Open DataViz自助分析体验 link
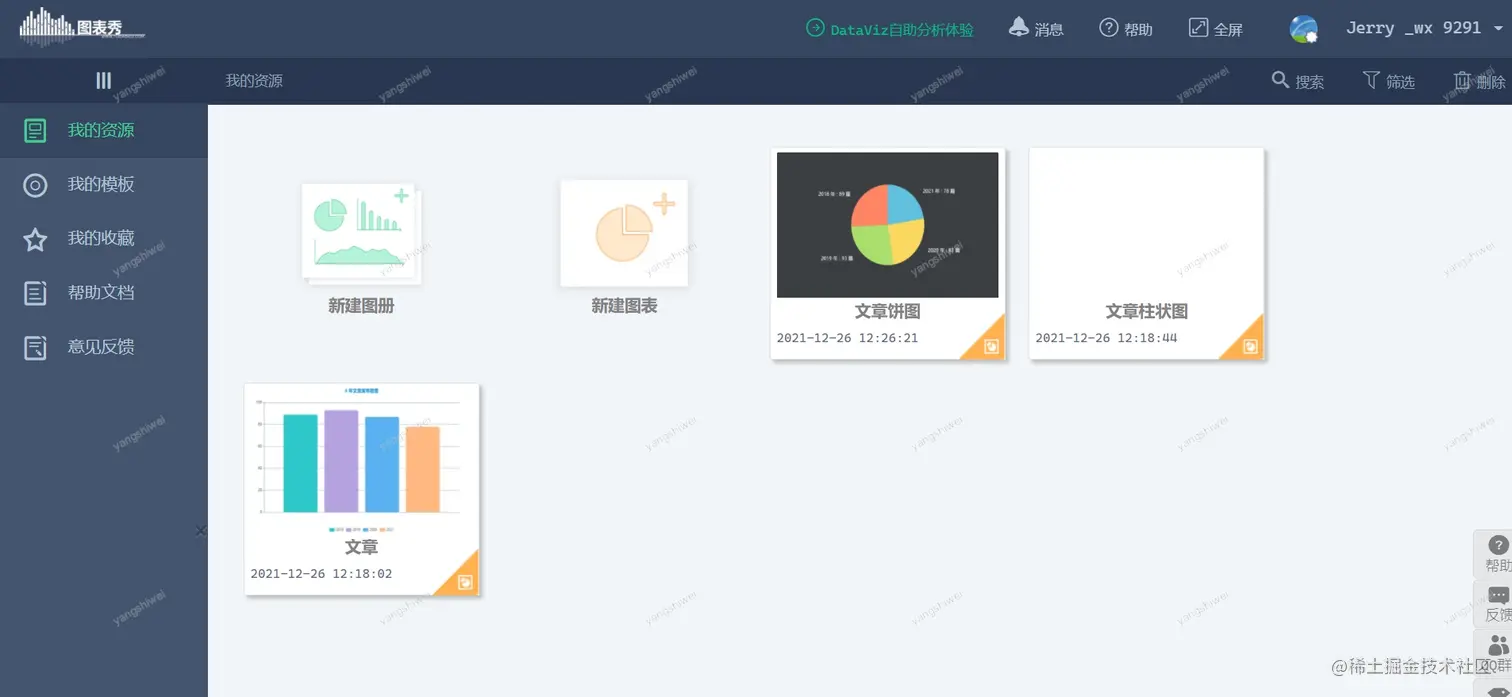Screen dimensions: 1512x697 pos(901,30)
